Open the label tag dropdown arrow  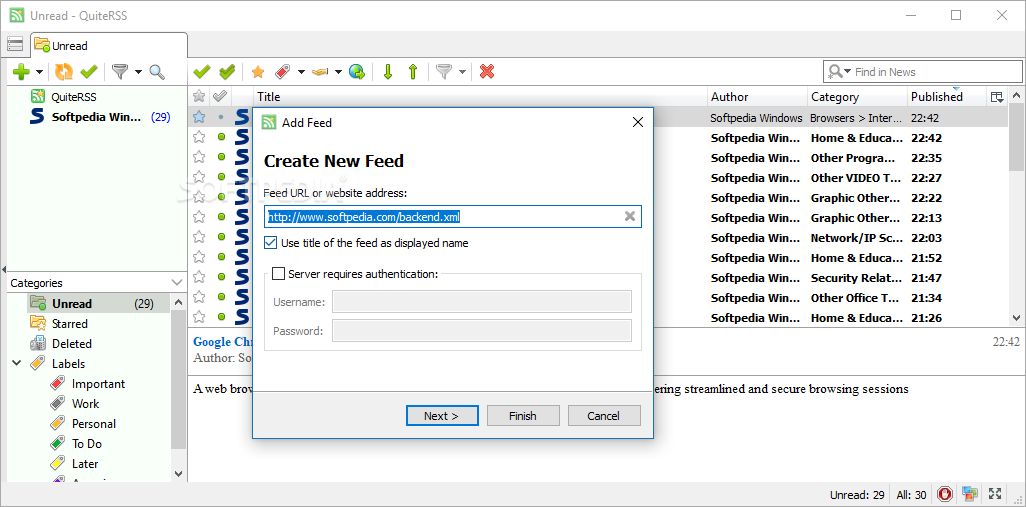(301, 73)
